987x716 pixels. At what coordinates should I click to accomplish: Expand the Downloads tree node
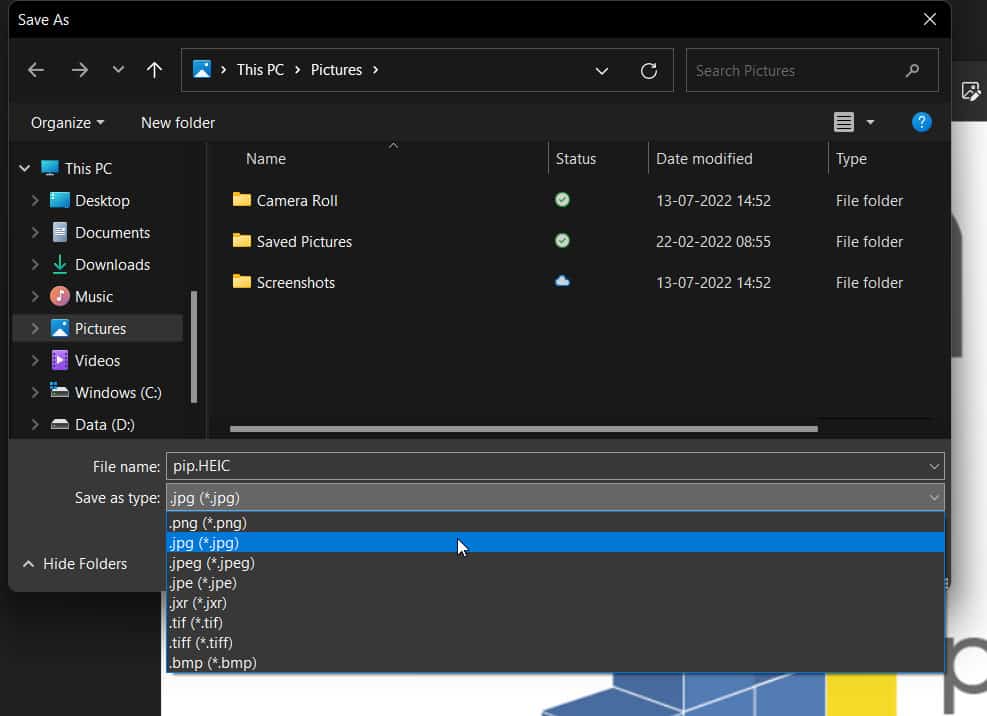point(35,265)
